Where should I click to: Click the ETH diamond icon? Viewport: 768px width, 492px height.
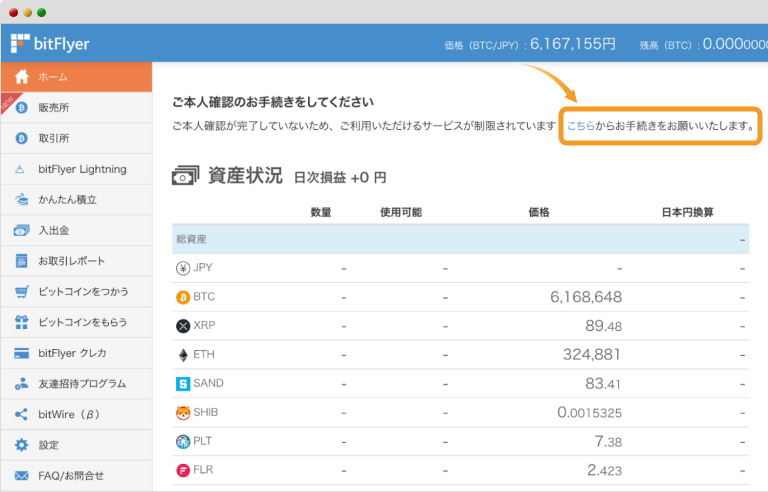(x=183, y=355)
